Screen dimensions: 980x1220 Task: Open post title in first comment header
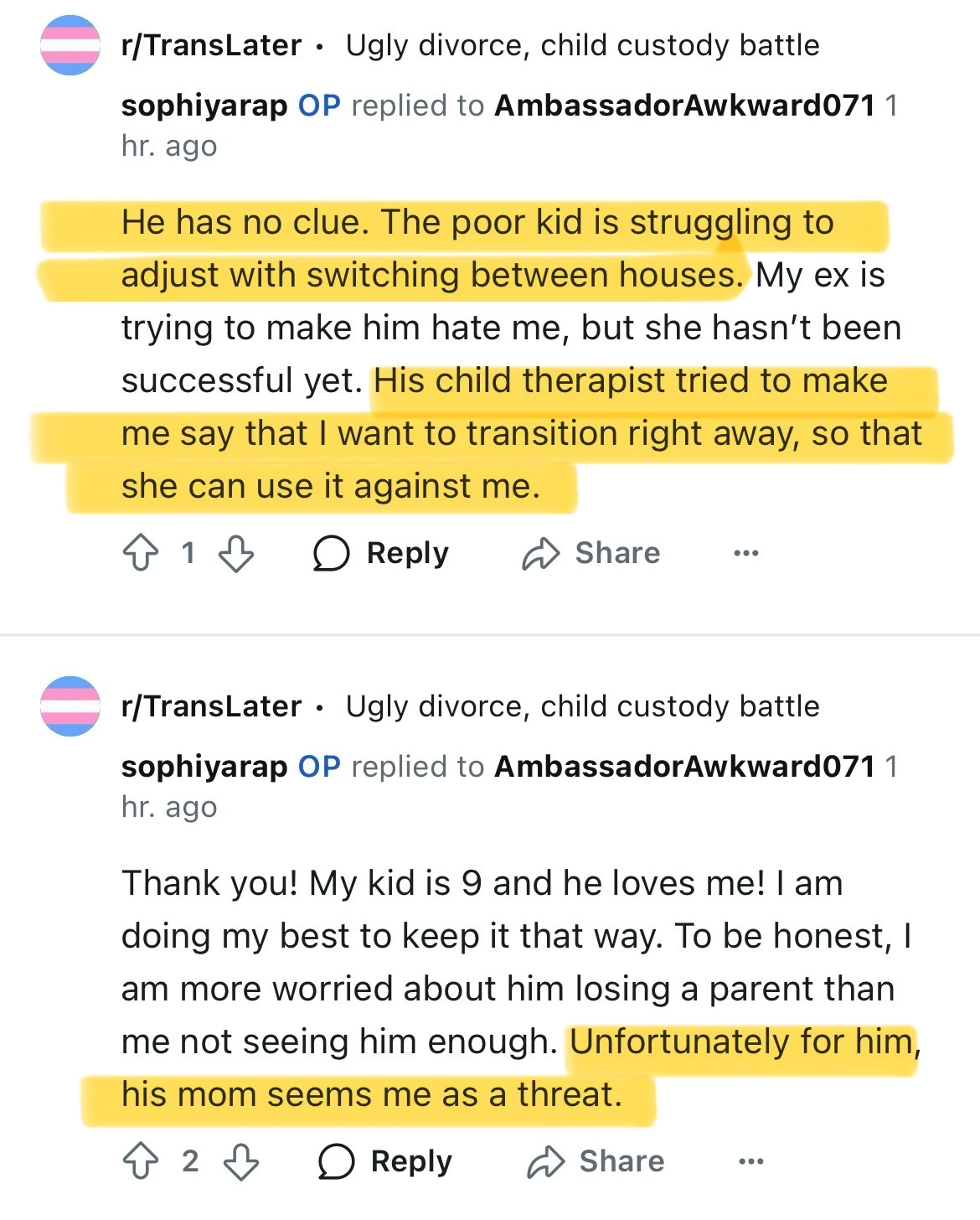click(582, 45)
